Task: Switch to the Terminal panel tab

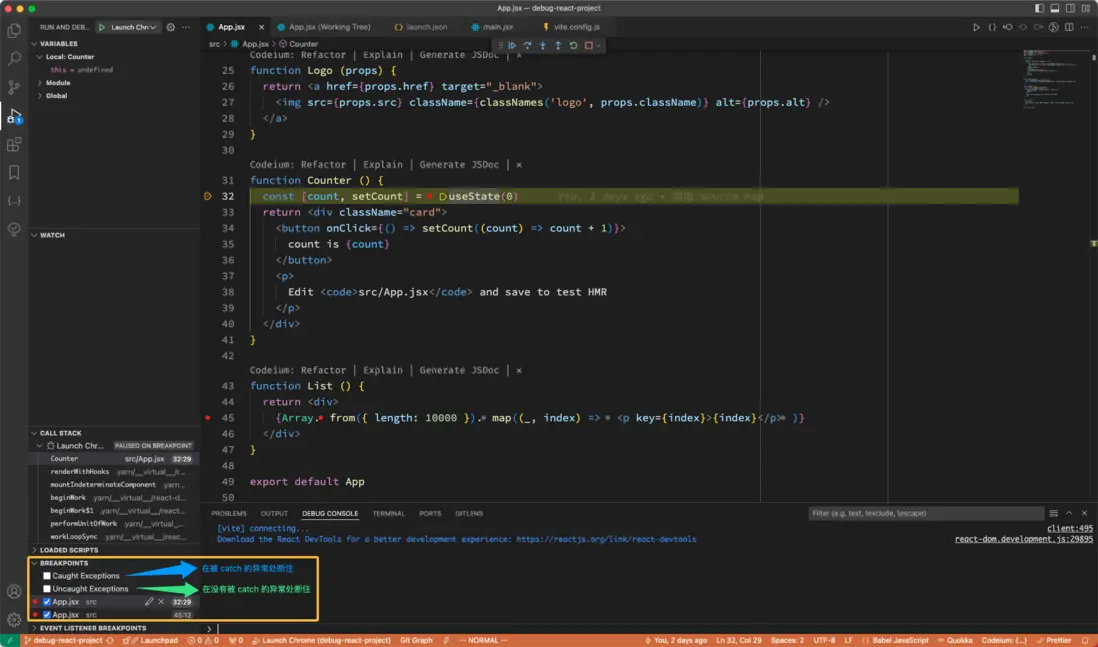Action: click(388, 513)
